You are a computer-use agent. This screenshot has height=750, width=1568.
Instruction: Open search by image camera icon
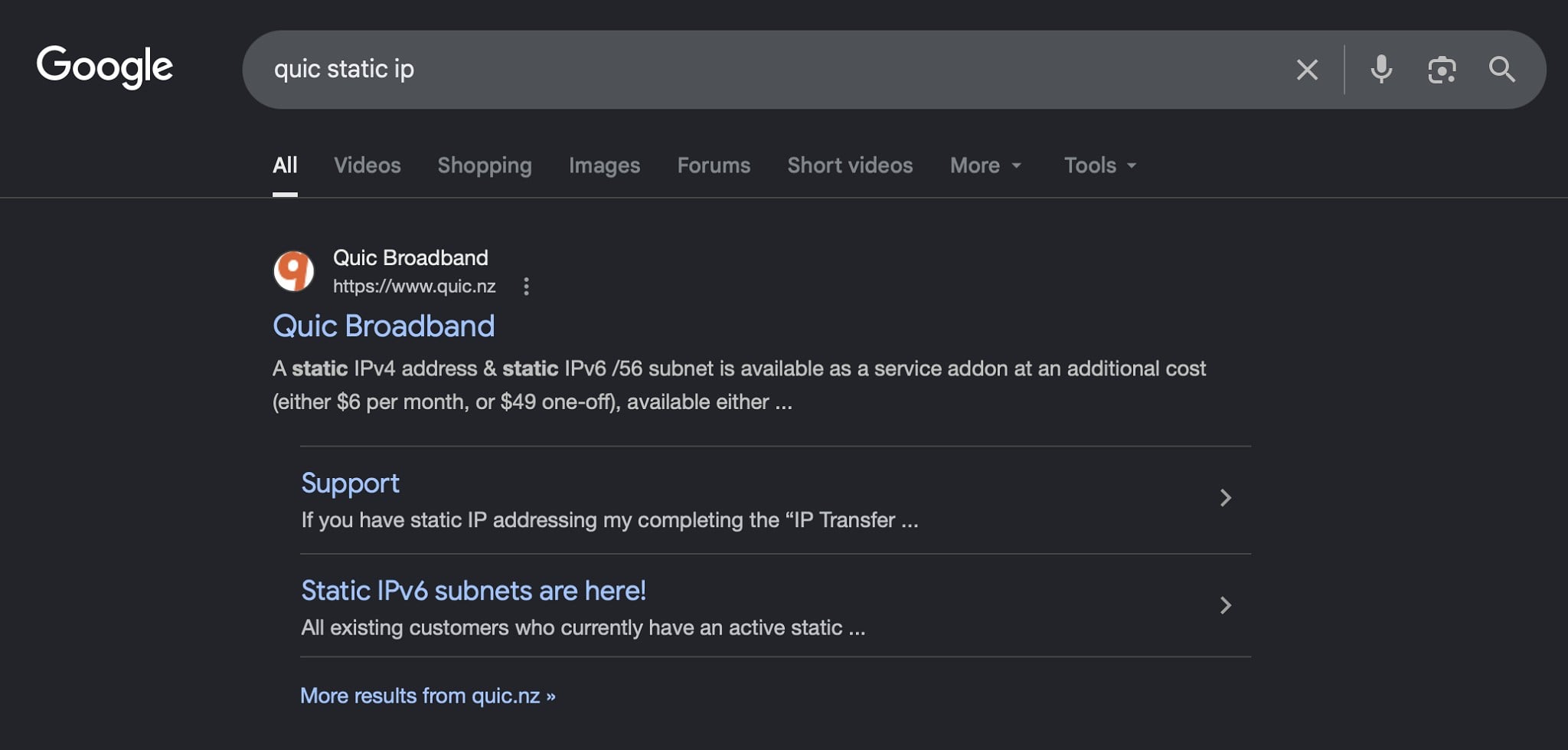1442,70
